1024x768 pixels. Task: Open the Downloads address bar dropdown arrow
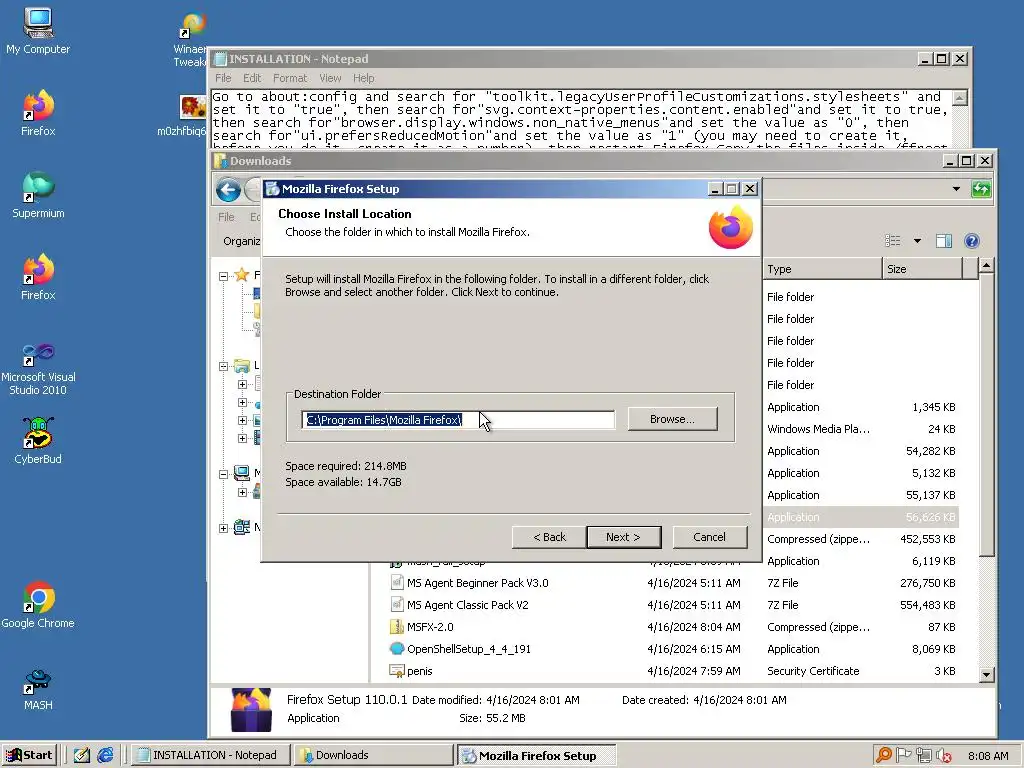pyautogui.click(x=956, y=189)
